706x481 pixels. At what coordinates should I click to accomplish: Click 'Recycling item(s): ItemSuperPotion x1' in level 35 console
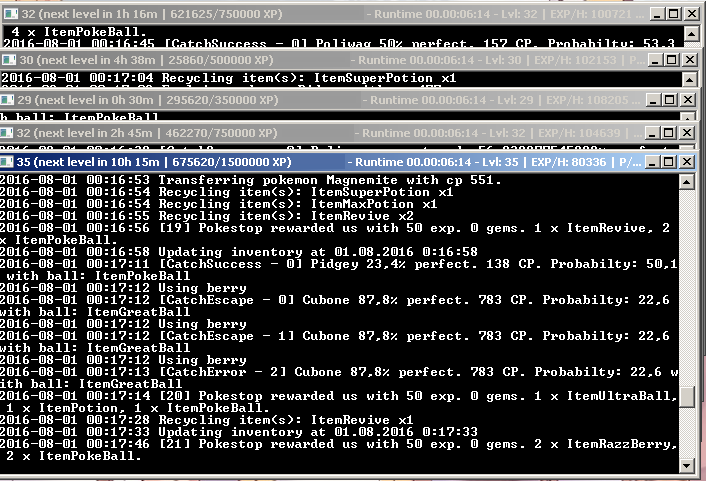[226, 192]
